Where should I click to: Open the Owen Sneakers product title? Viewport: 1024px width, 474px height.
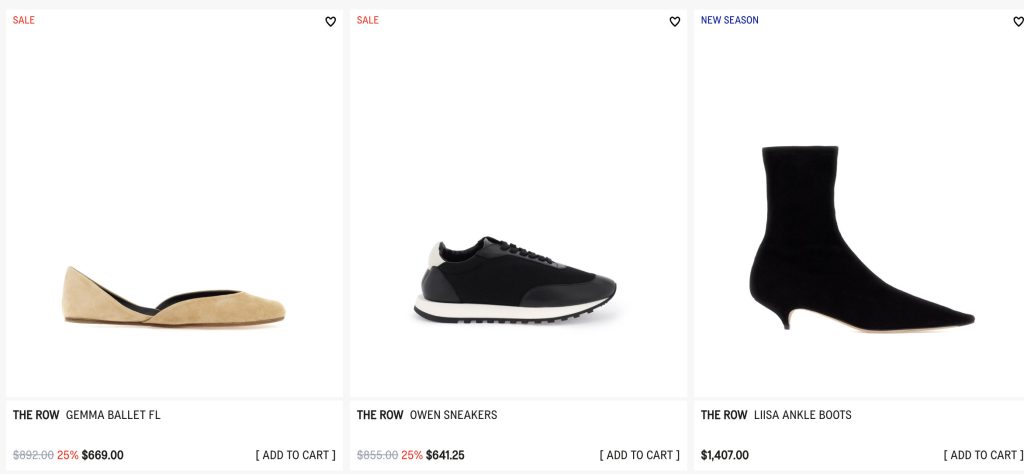453,415
